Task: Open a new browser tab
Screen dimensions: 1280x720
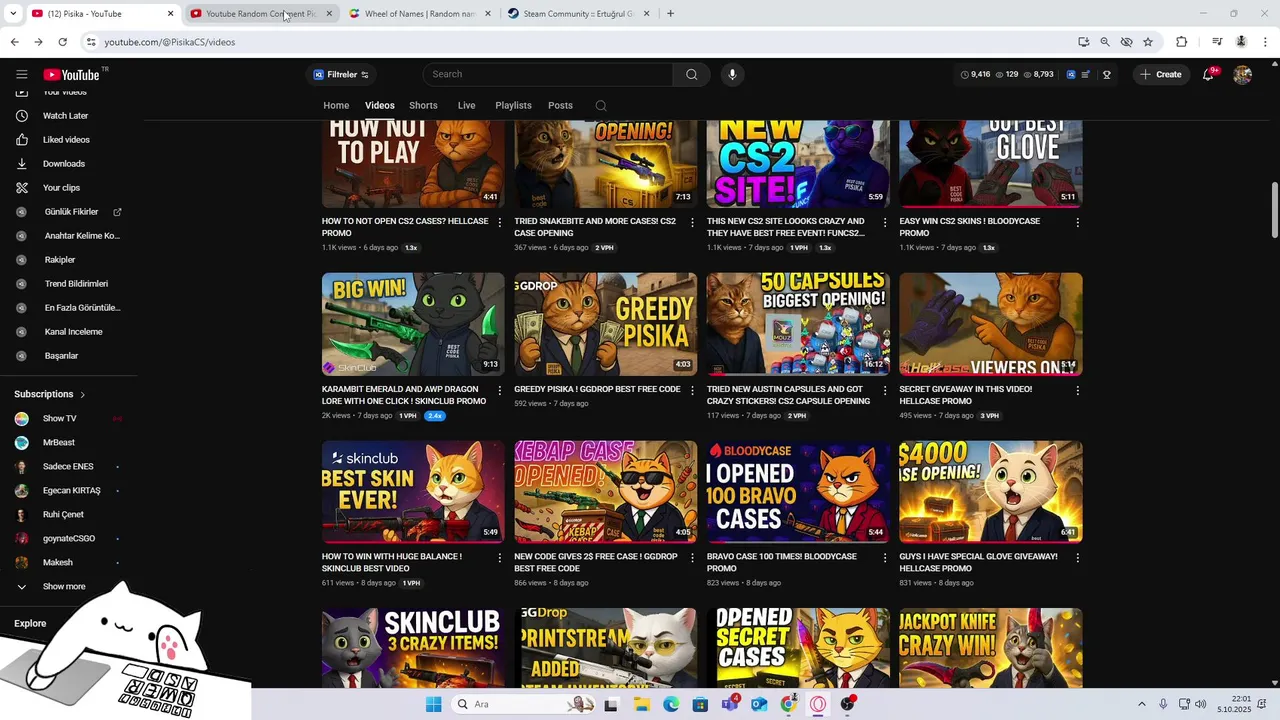Action: tap(670, 14)
